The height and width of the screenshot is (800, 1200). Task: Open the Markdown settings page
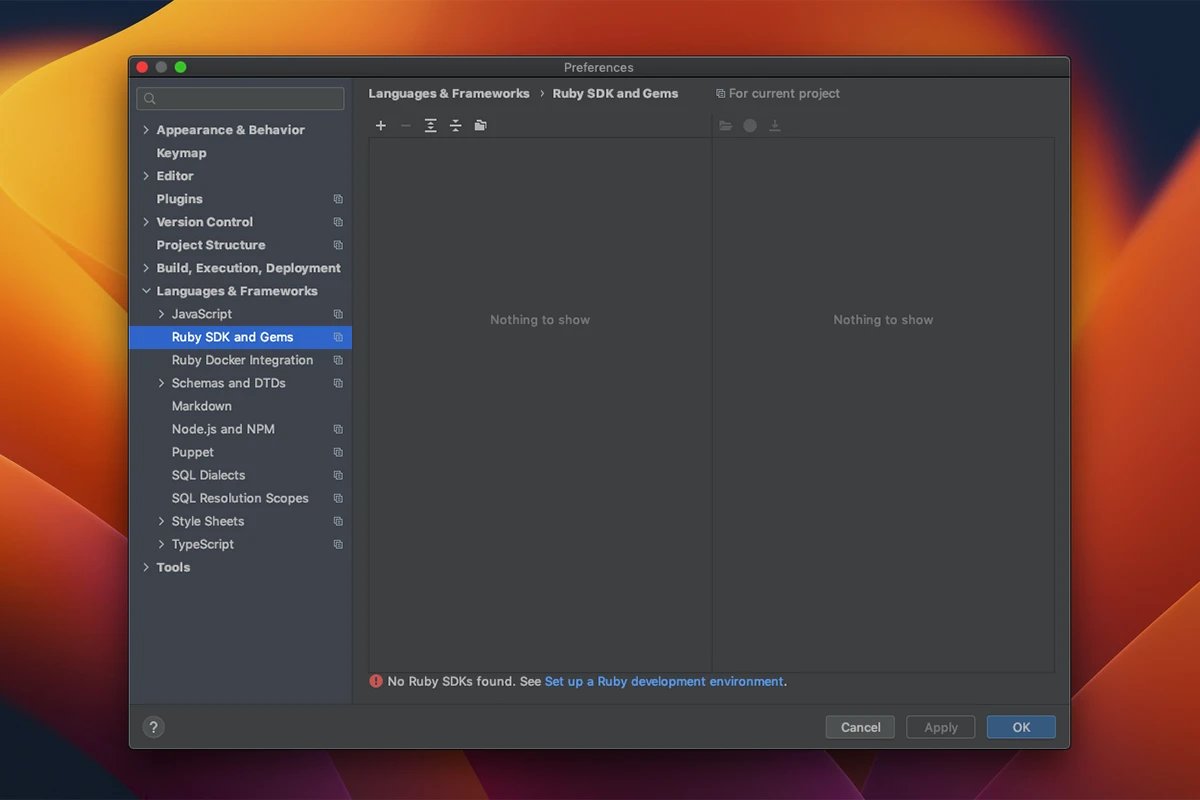(x=202, y=406)
